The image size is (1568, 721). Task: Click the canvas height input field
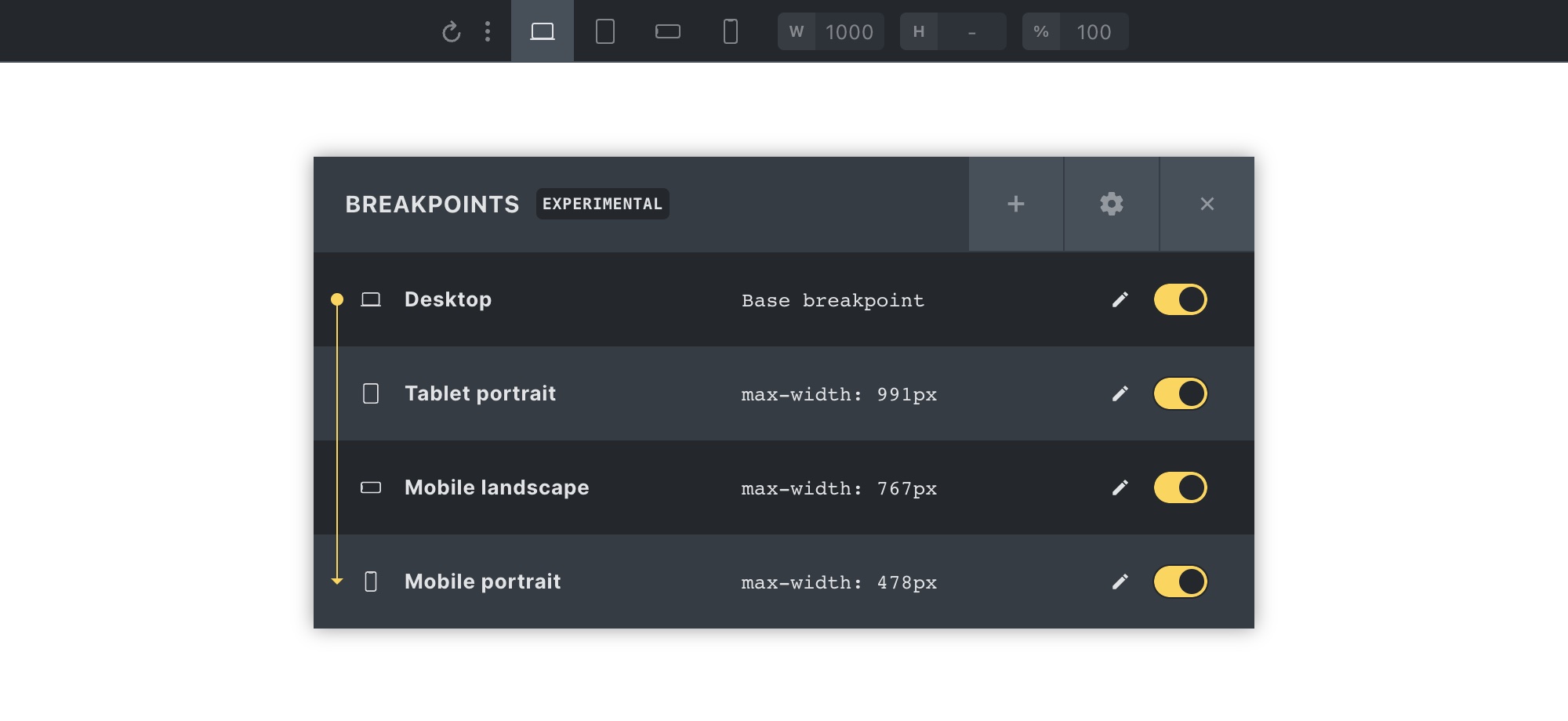click(x=971, y=32)
